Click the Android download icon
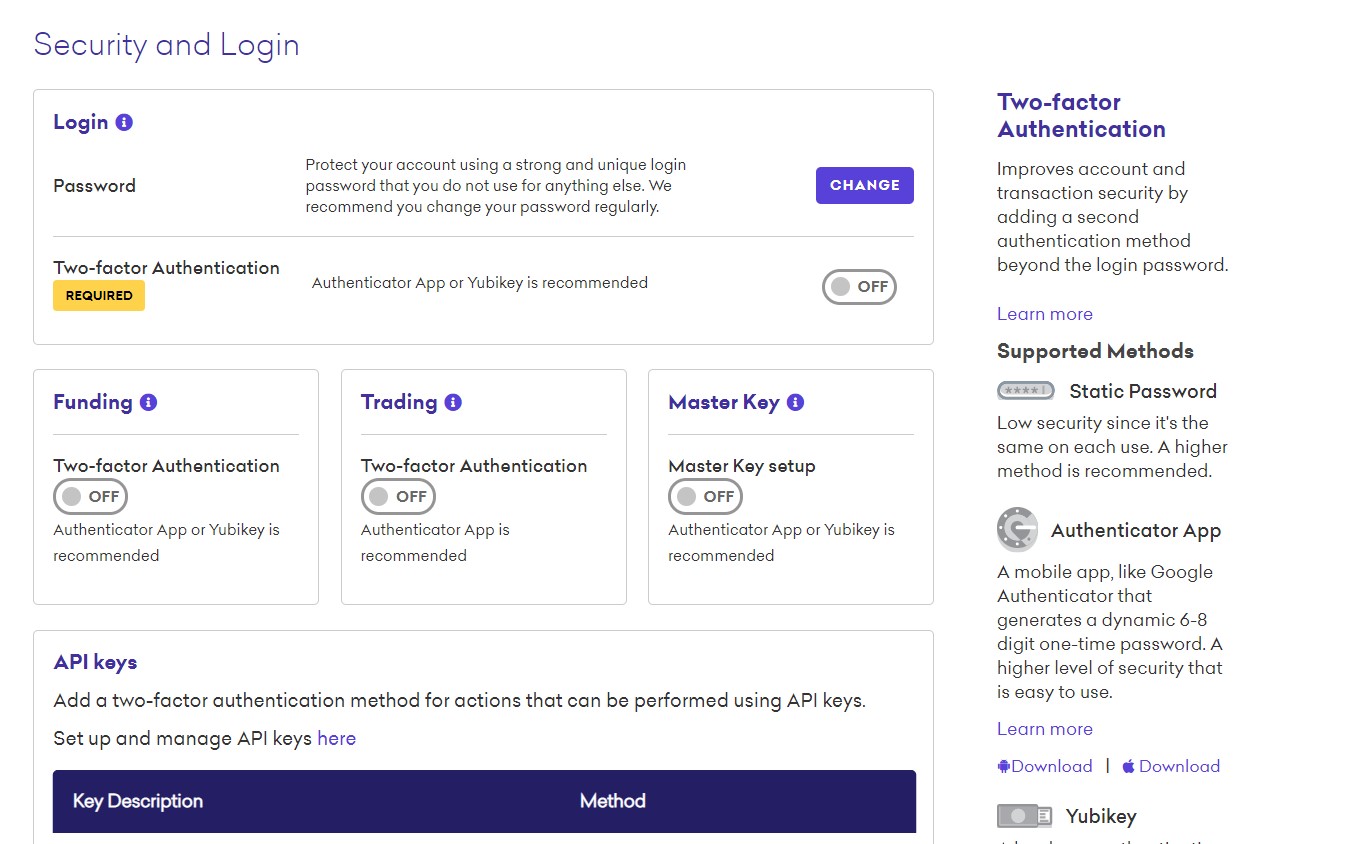Screen dimensions: 1367x844 pyautogui.click(x=1002, y=765)
